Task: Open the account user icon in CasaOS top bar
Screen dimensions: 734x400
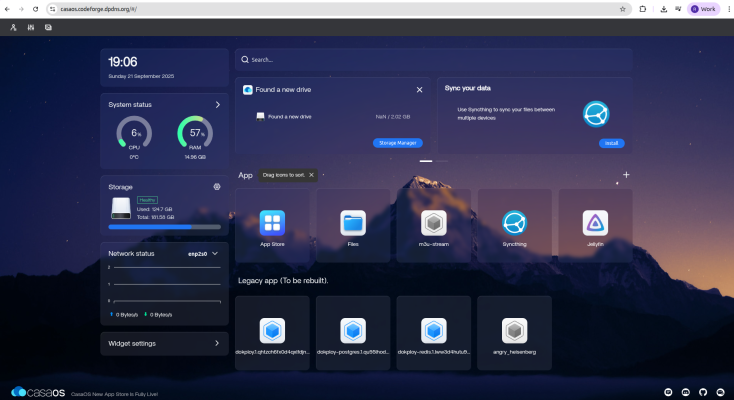Action: click(13, 28)
